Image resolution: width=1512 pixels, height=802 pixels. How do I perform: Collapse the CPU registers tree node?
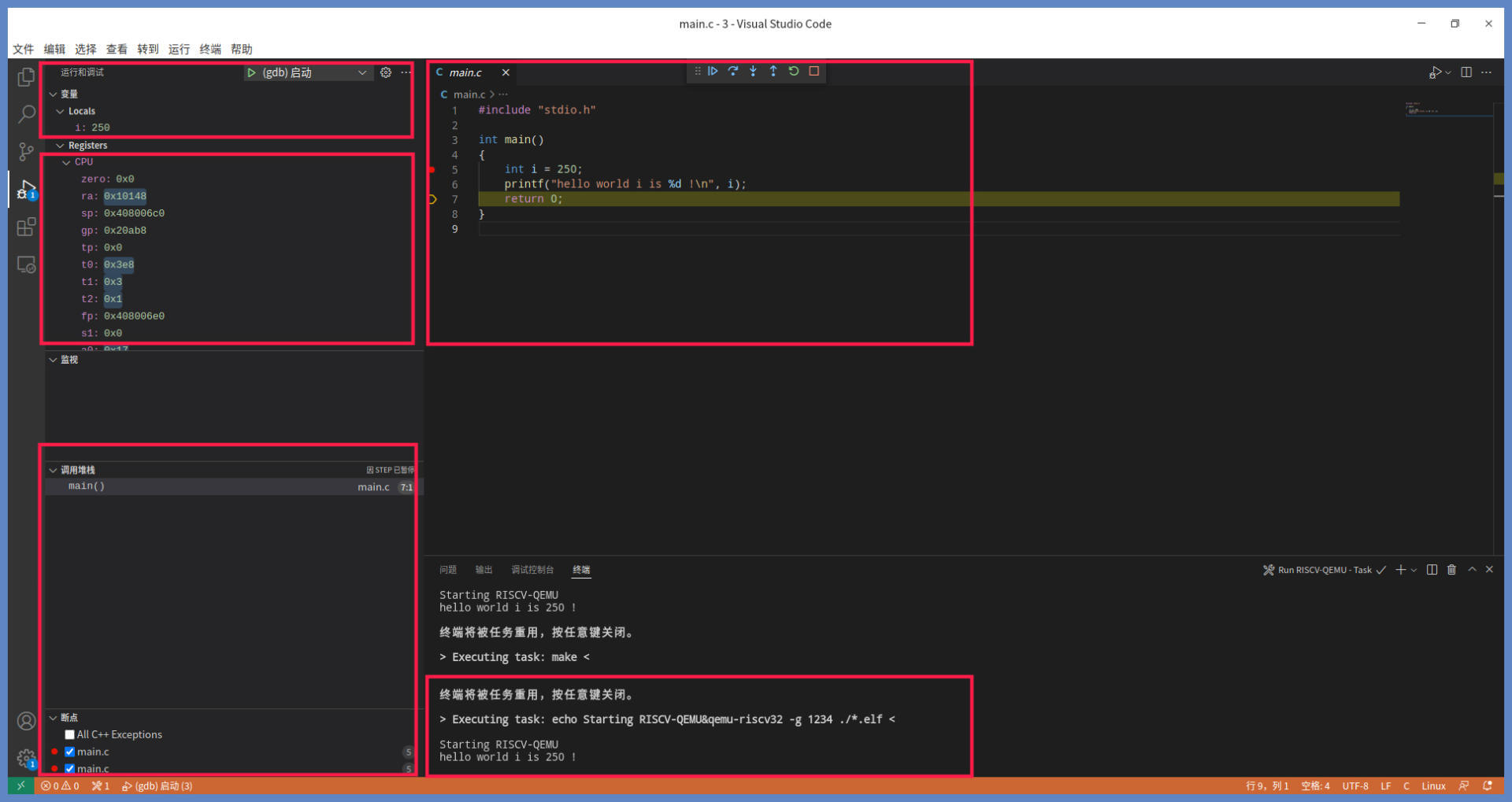coord(67,162)
